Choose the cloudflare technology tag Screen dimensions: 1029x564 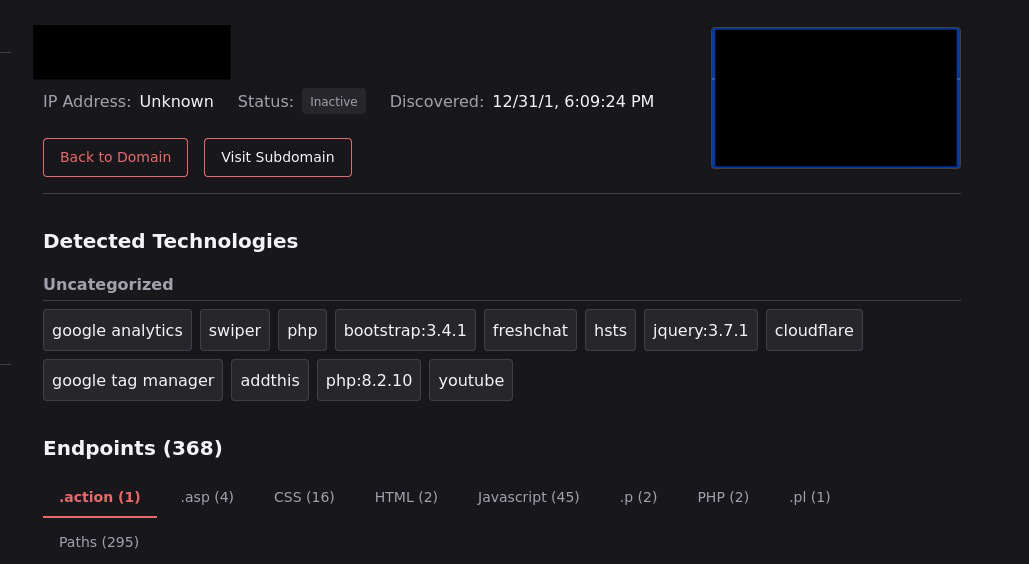[814, 330]
